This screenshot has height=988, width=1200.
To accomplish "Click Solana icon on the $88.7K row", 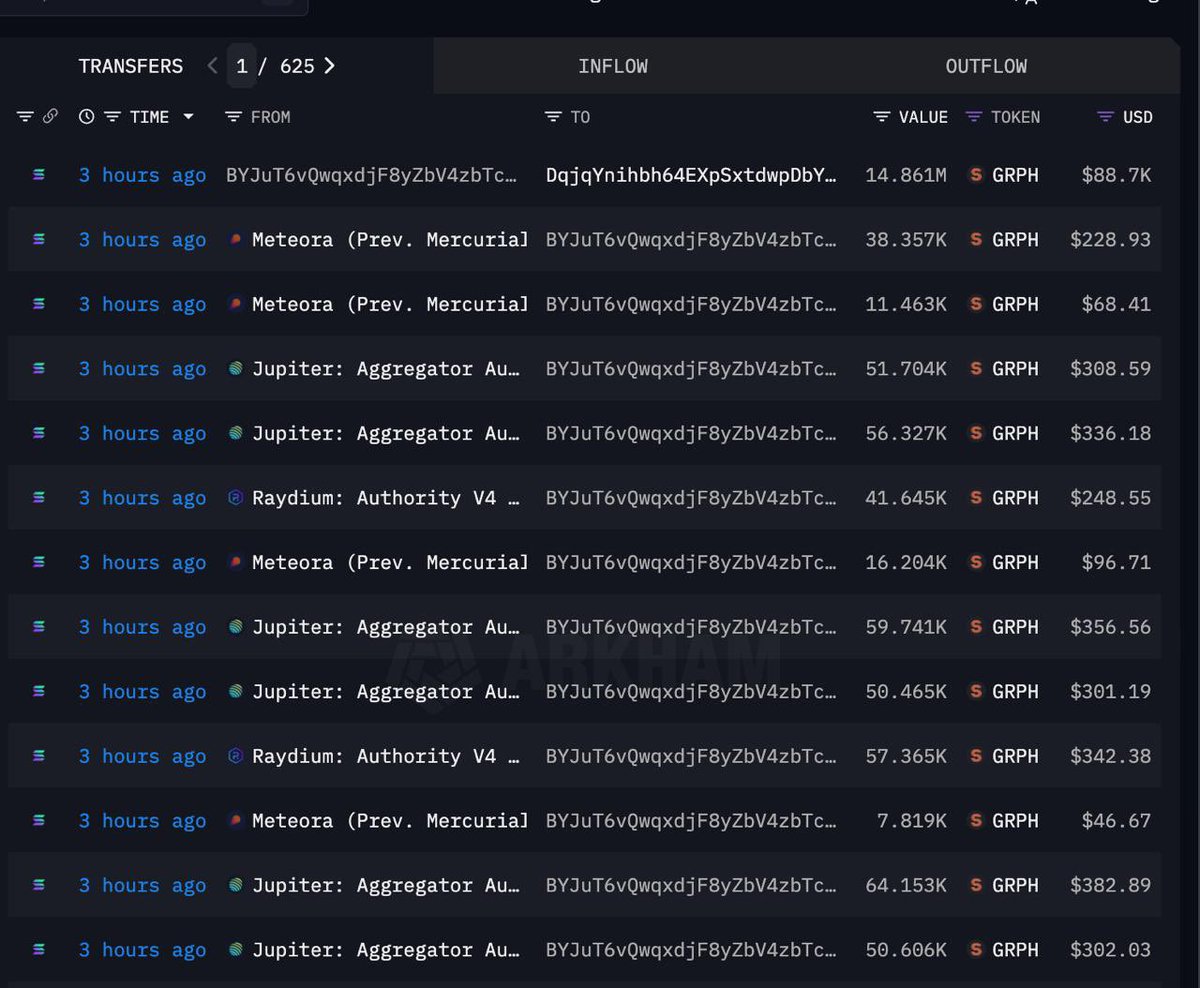I will 38,175.
